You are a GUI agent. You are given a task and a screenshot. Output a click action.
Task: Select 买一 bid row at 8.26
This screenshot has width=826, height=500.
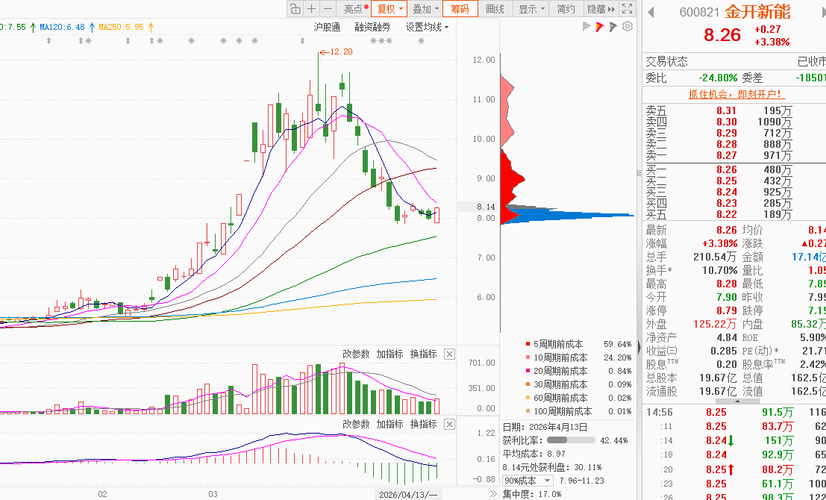pyautogui.click(x=735, y=170)
